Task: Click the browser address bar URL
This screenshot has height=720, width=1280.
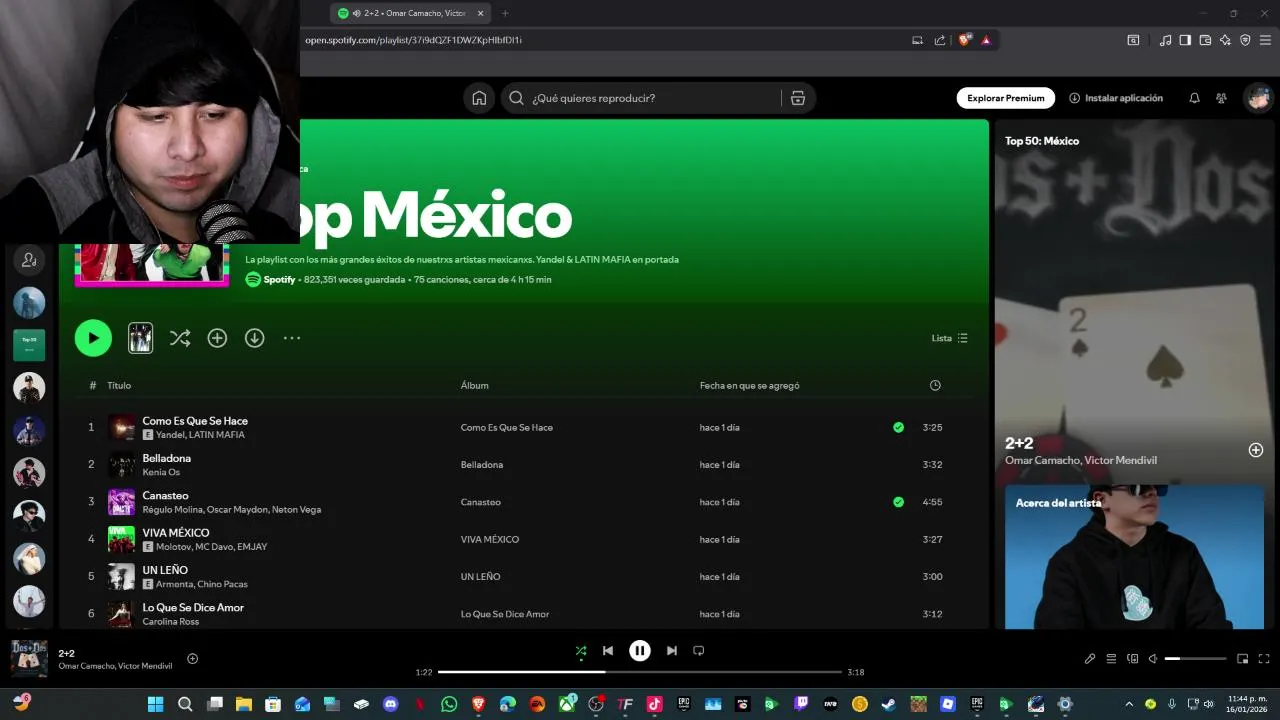Action: click(414, 40)
